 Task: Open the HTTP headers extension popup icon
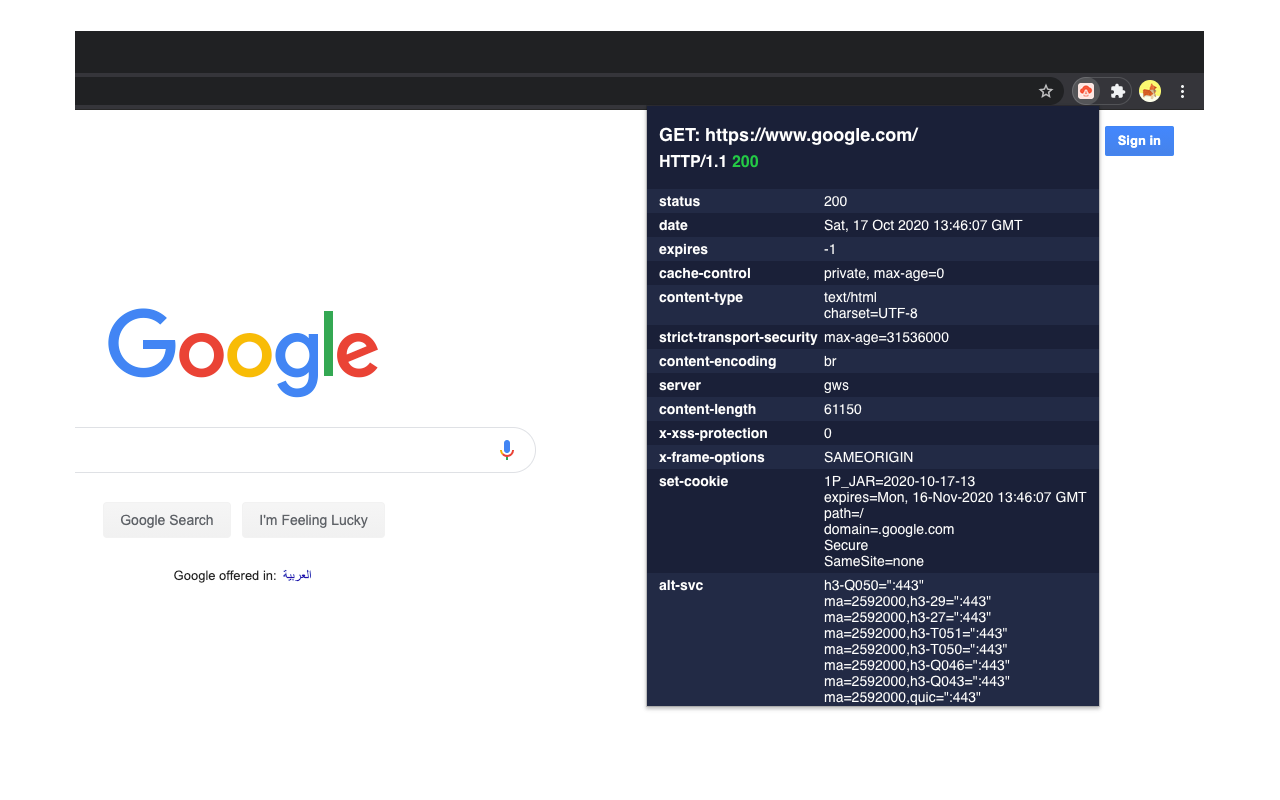(x=1085, y=91)
